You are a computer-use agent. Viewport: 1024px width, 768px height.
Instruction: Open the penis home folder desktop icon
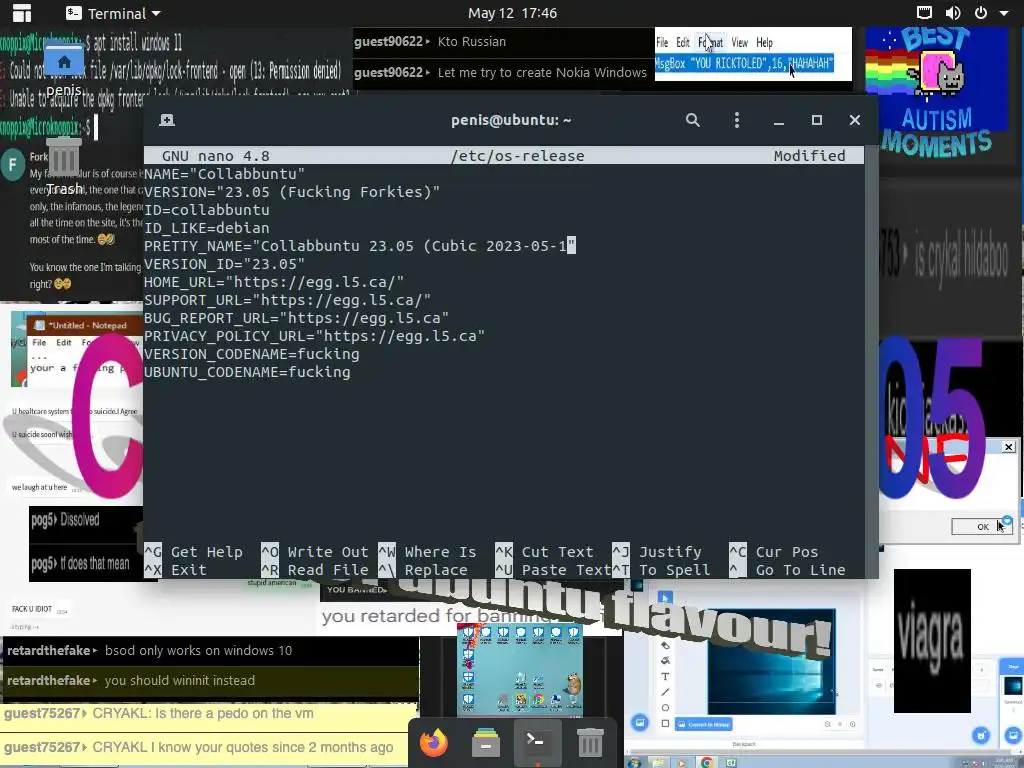point(64,71)
